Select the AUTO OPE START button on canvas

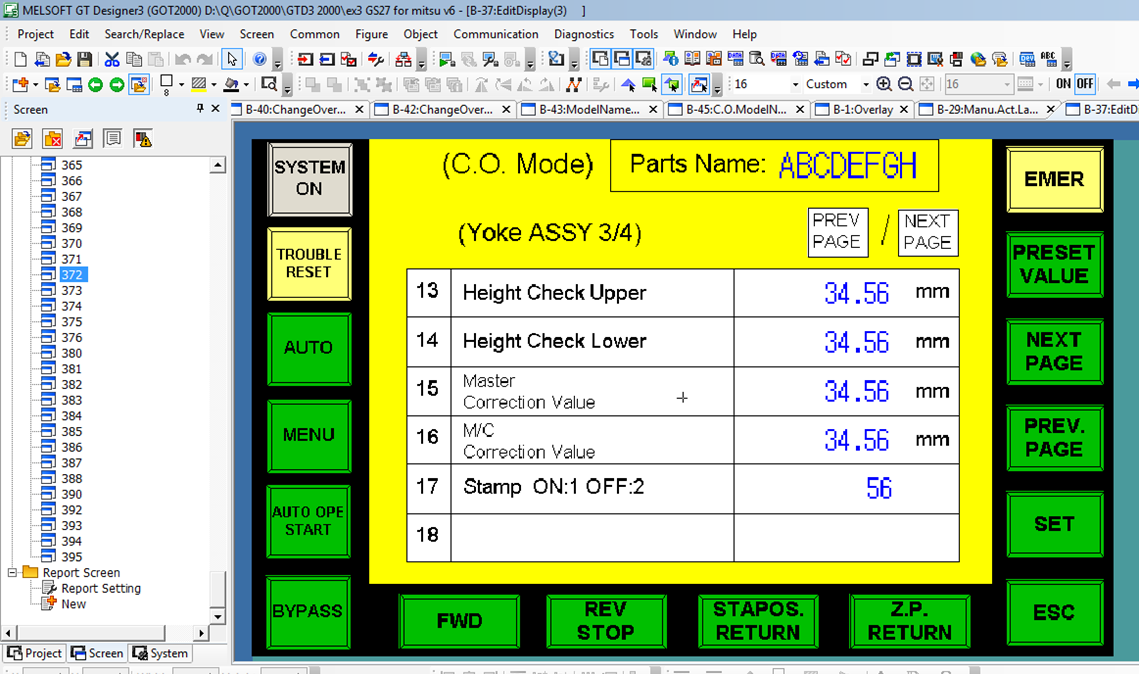(x=309, y=521)
